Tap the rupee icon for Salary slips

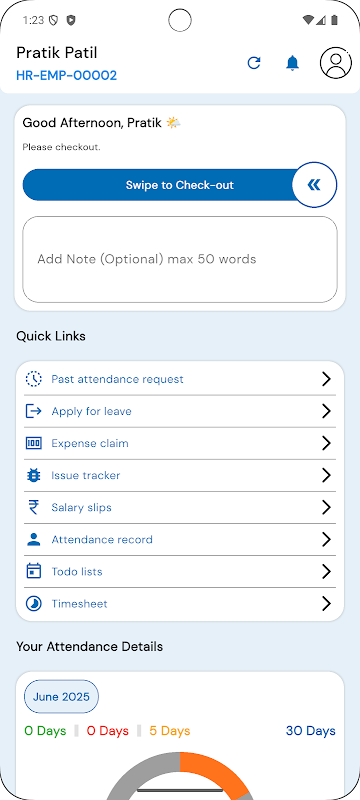(34, 508)
